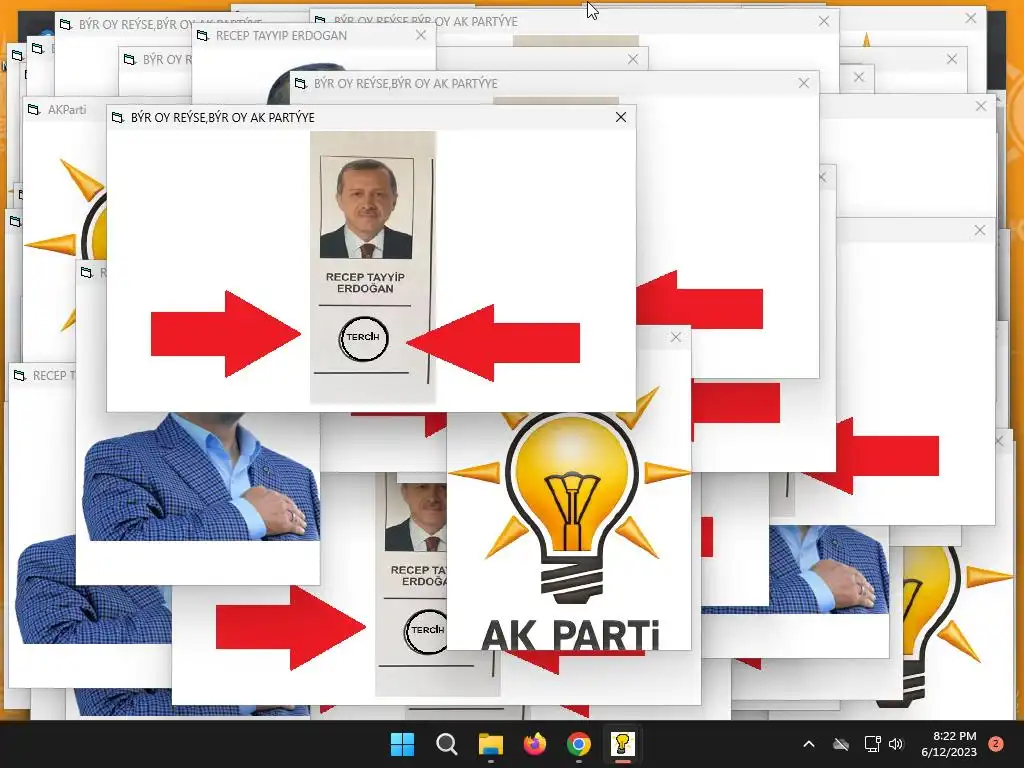Screen dimensions: 1024x768
Task: Close the RECEP TAYYIP ERDOGAN window
Action: coord(421,35)
